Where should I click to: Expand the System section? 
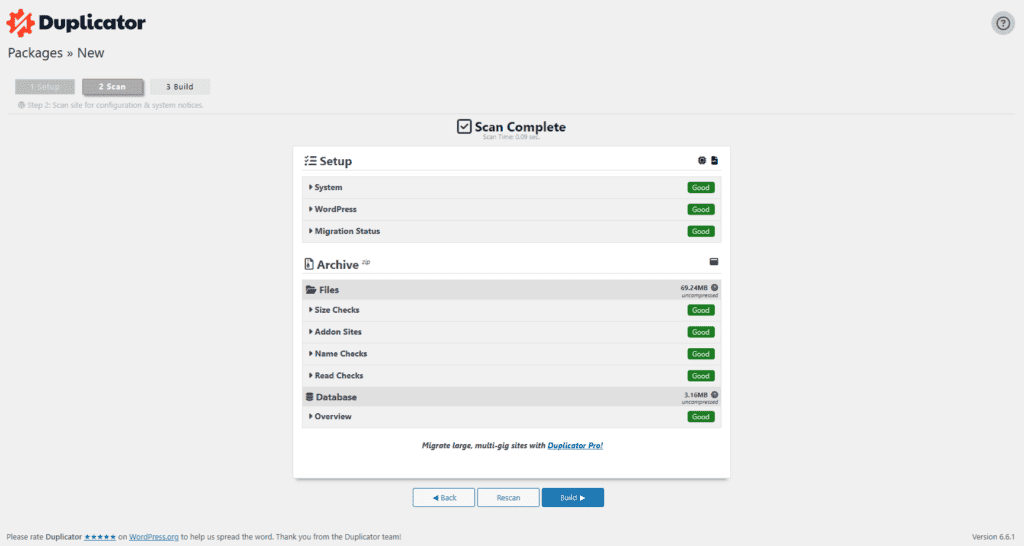click(511, 187)
